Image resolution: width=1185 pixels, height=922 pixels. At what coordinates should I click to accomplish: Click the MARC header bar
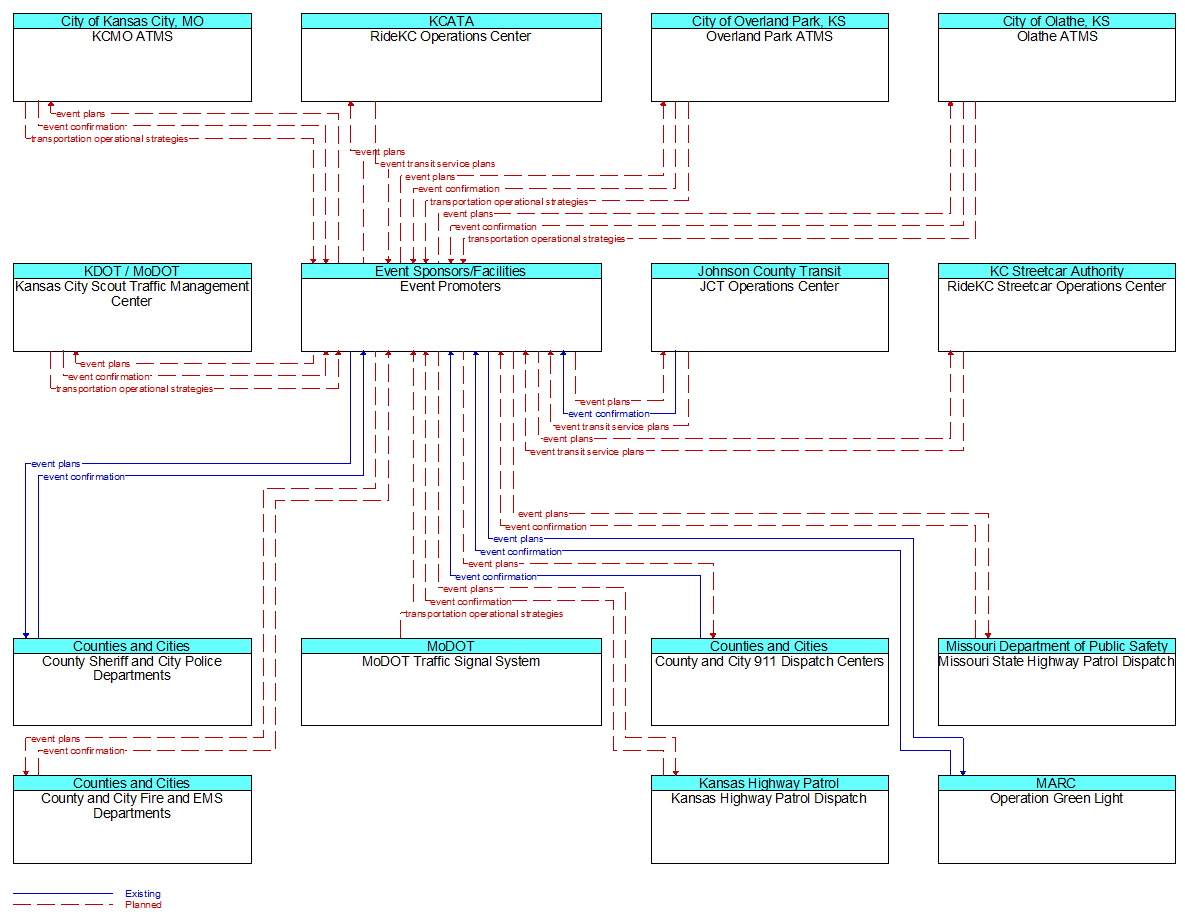(x=1057, y=783)
